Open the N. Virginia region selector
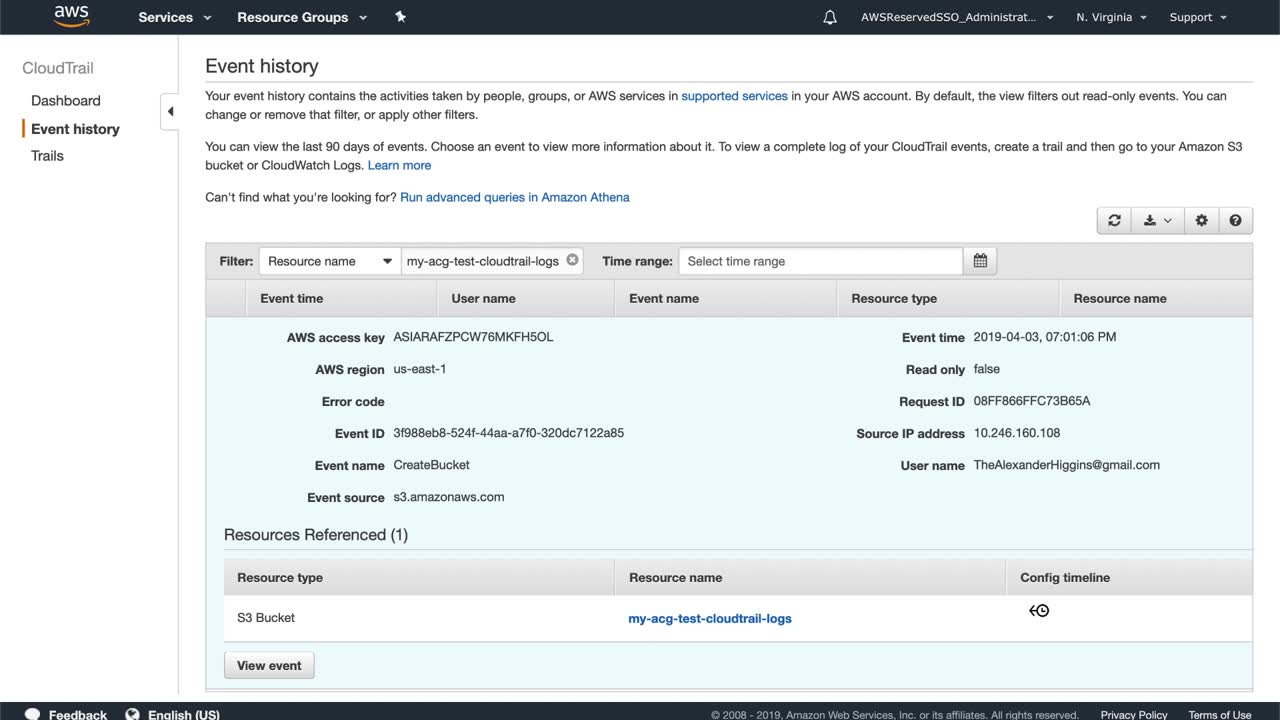Image resolution: width=1280 pixels, height=720 pixels. click(1111, 17)
